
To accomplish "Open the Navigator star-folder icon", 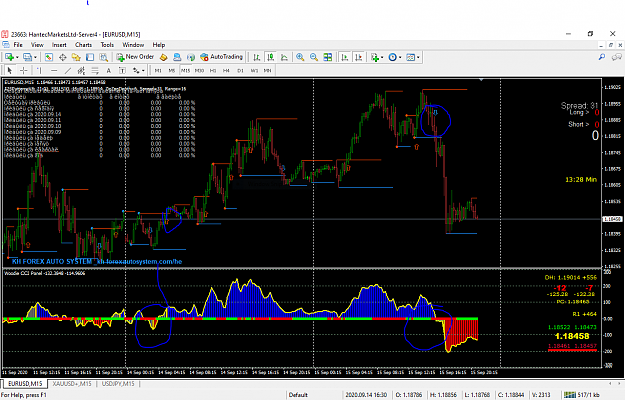I will tap(76, 57).
